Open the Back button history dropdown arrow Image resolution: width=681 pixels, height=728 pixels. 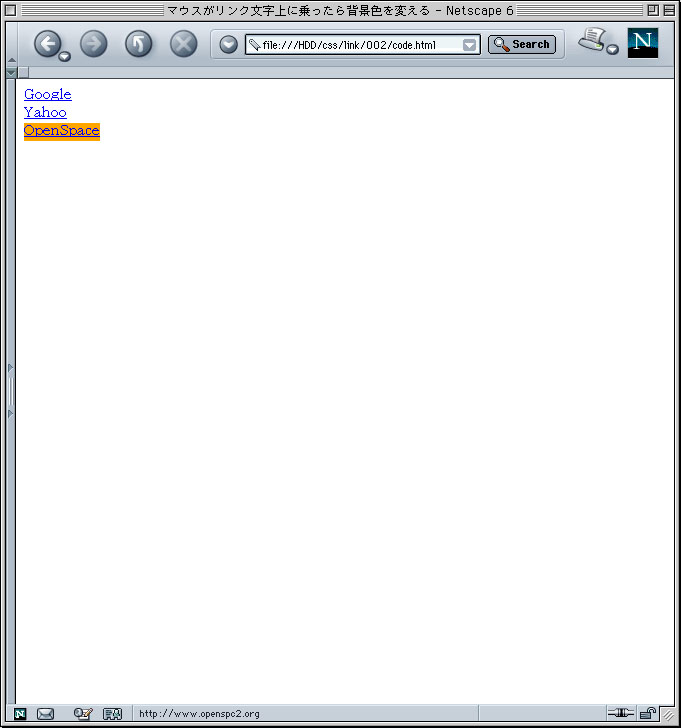click(x=65, y=56)
